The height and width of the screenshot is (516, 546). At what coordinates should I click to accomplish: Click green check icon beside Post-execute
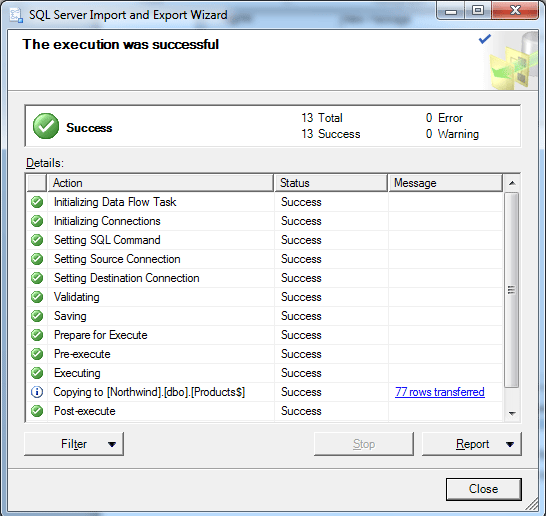[37, 411]
